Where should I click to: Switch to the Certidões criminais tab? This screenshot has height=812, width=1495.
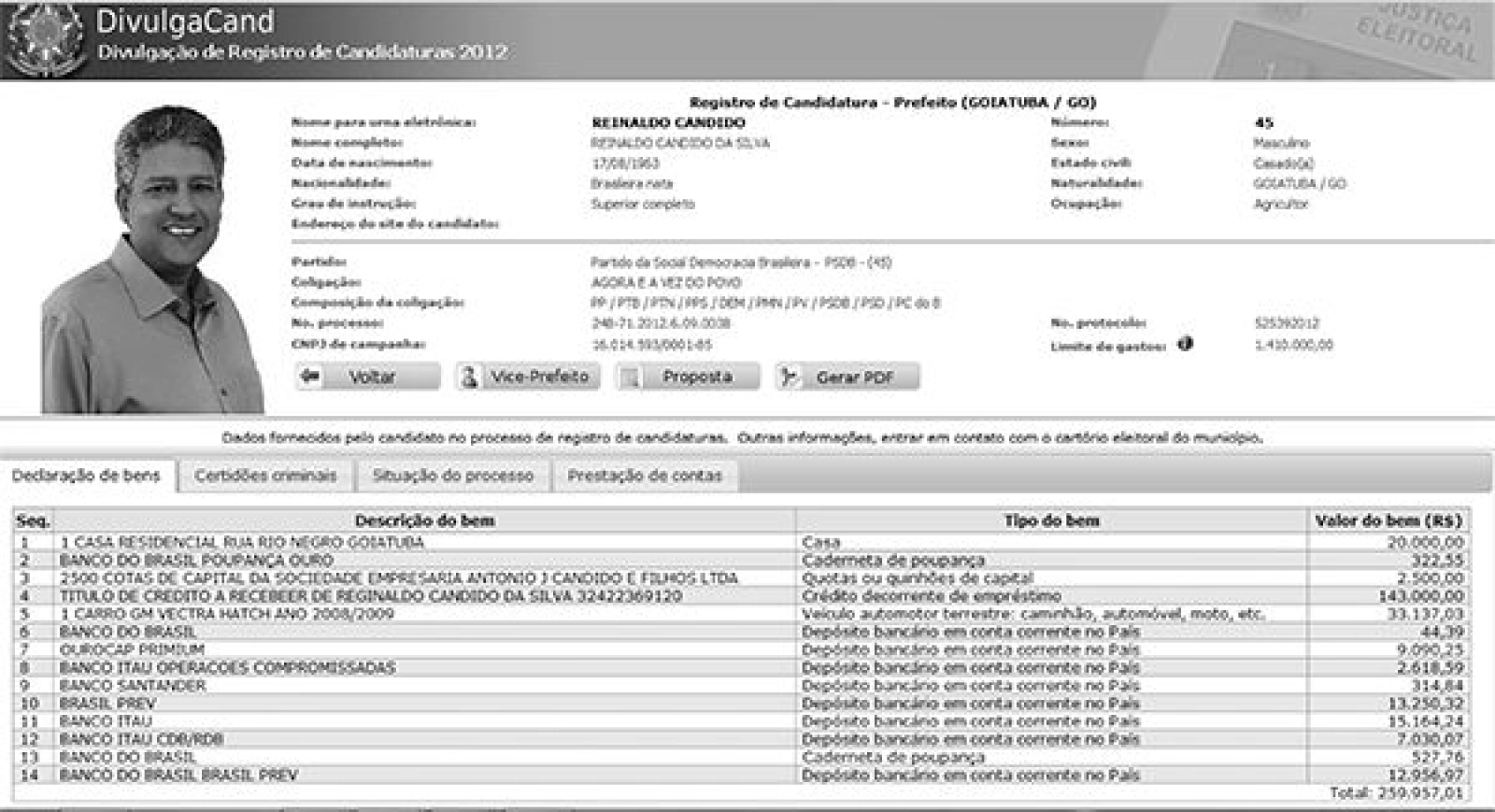point(265,476)
